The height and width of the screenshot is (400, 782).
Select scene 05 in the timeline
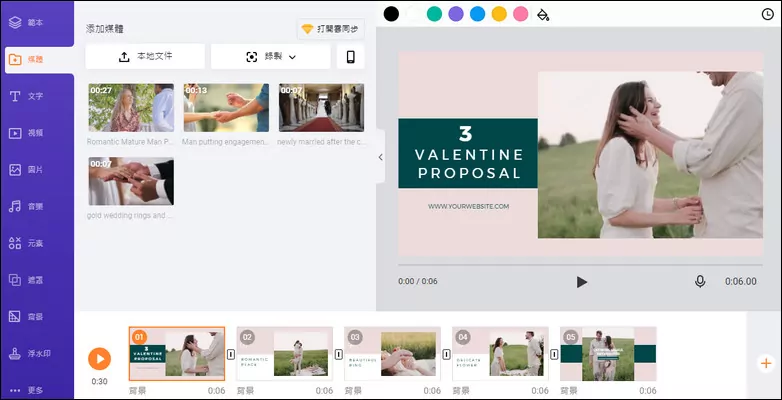(x=608, y=354)
